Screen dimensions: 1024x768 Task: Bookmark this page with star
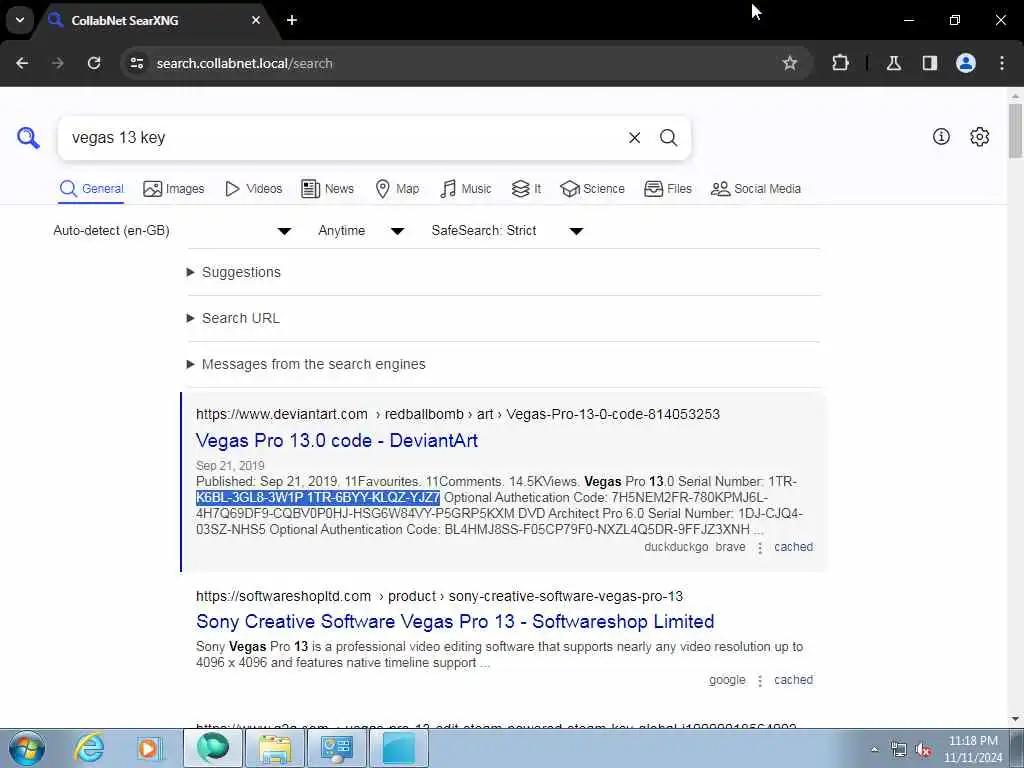(x=790, y=63)
